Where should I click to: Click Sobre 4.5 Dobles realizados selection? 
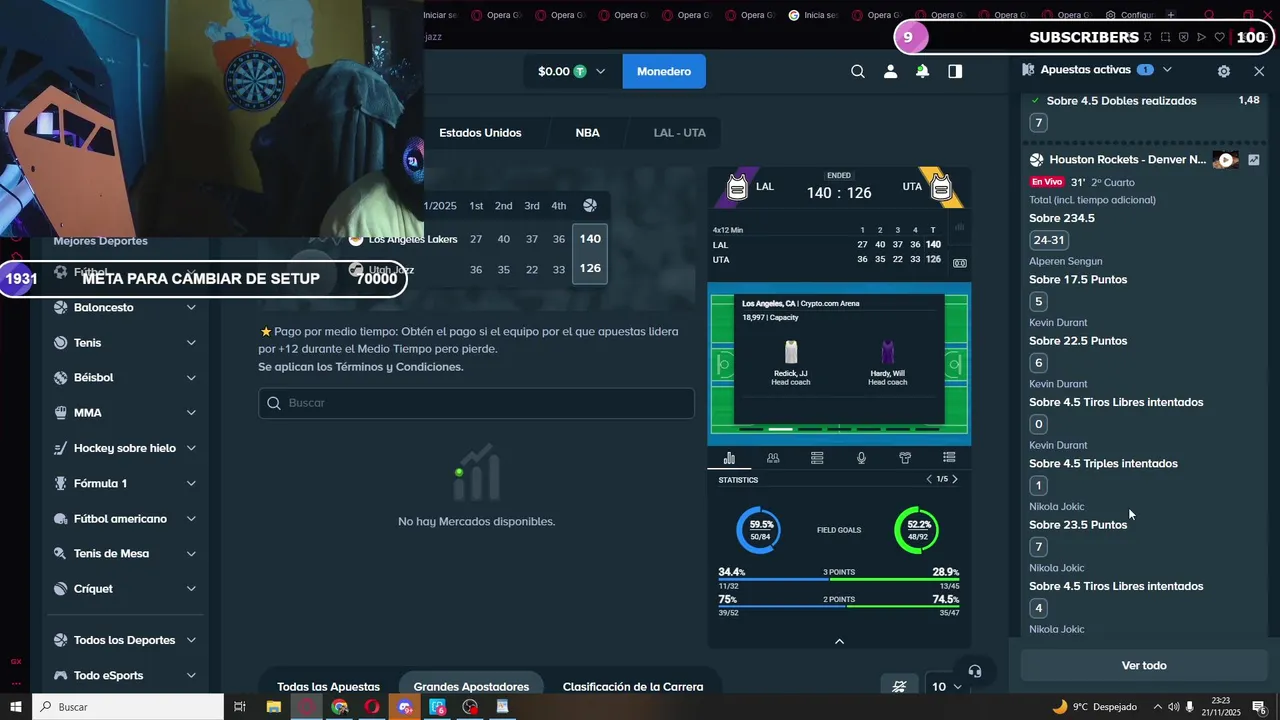click(1121, 101)
